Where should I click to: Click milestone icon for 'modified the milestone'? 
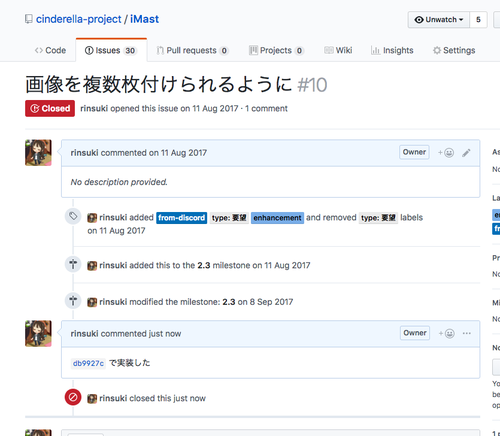[73, 301]
